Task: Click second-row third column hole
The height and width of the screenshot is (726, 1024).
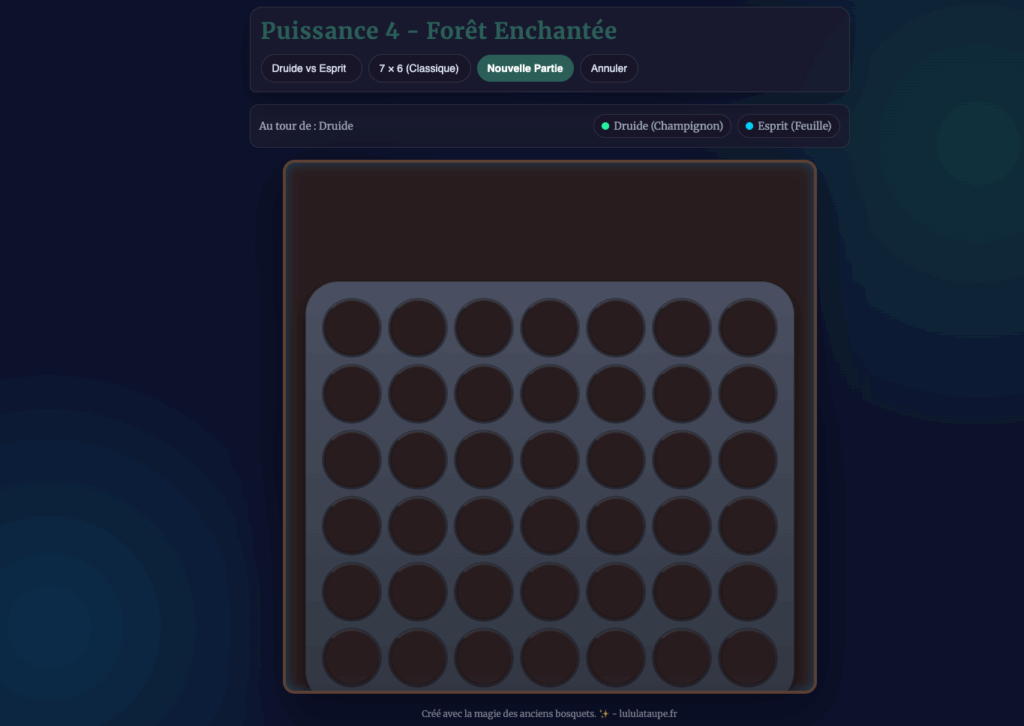Action: click(x=483, y=394)
